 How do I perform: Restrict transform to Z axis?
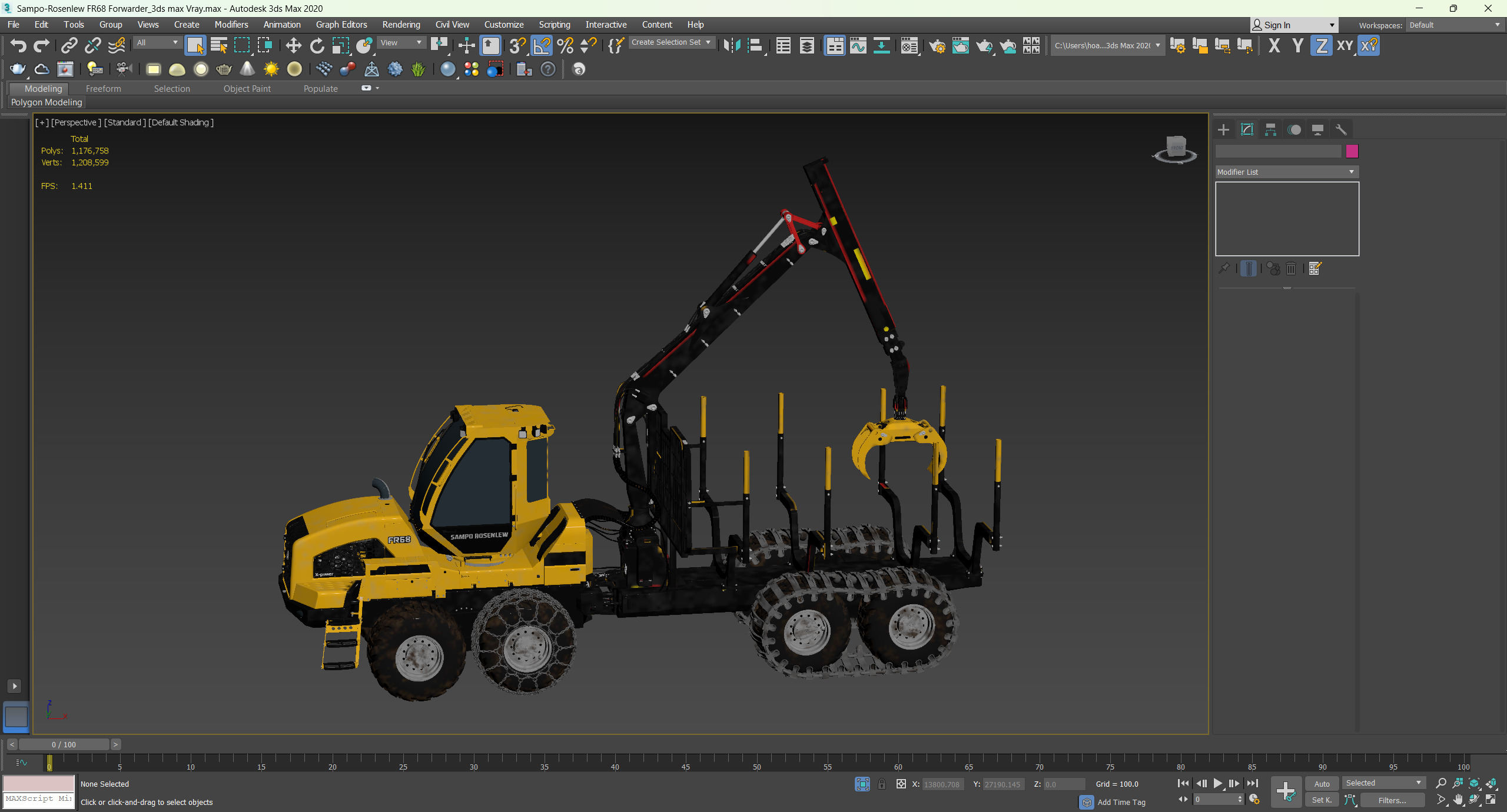click(1321, 45)
